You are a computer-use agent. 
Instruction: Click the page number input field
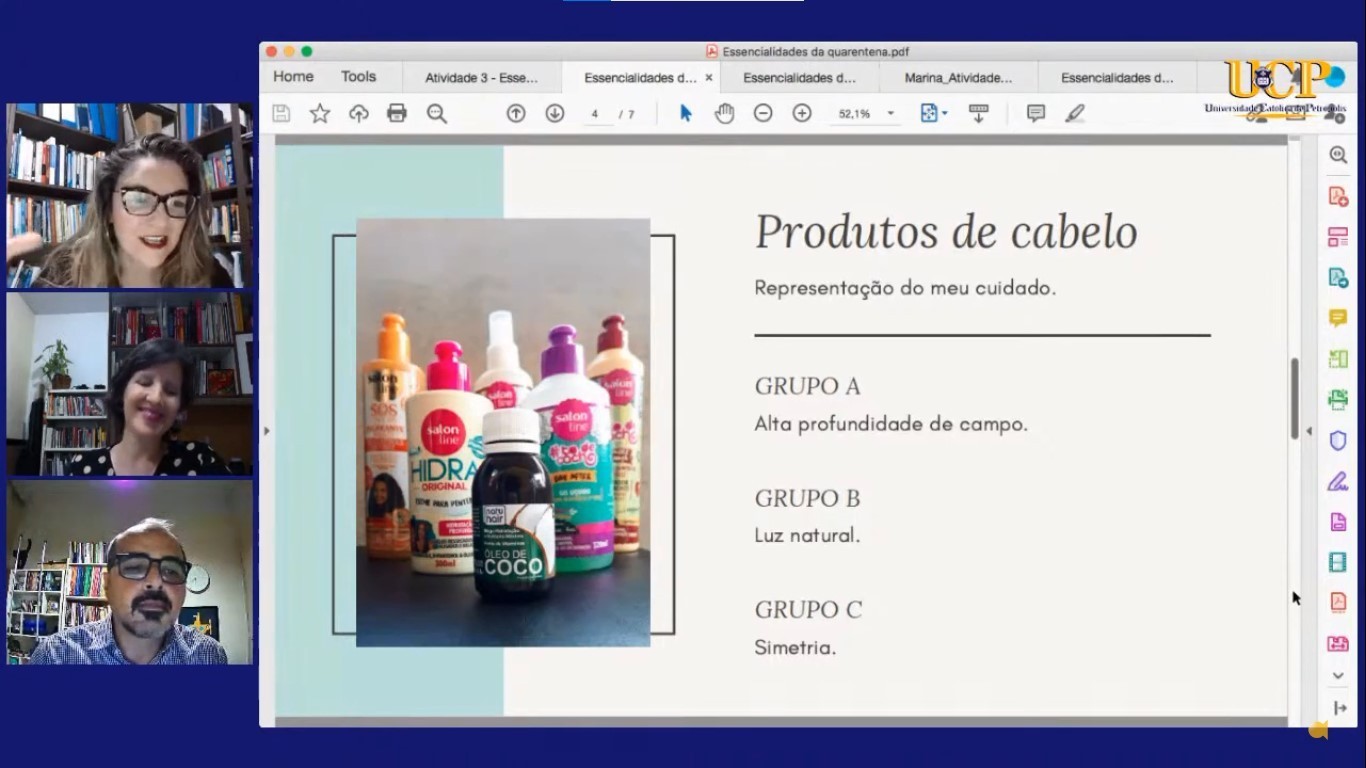pos(596,114)
